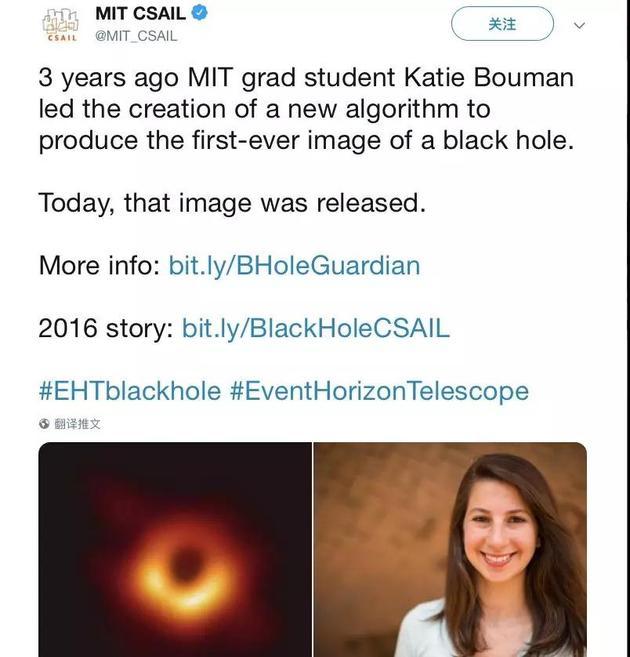The width and height of the screenshot is (630, 657).
Task: Click the blue verified badge
Action: [199, 13]
